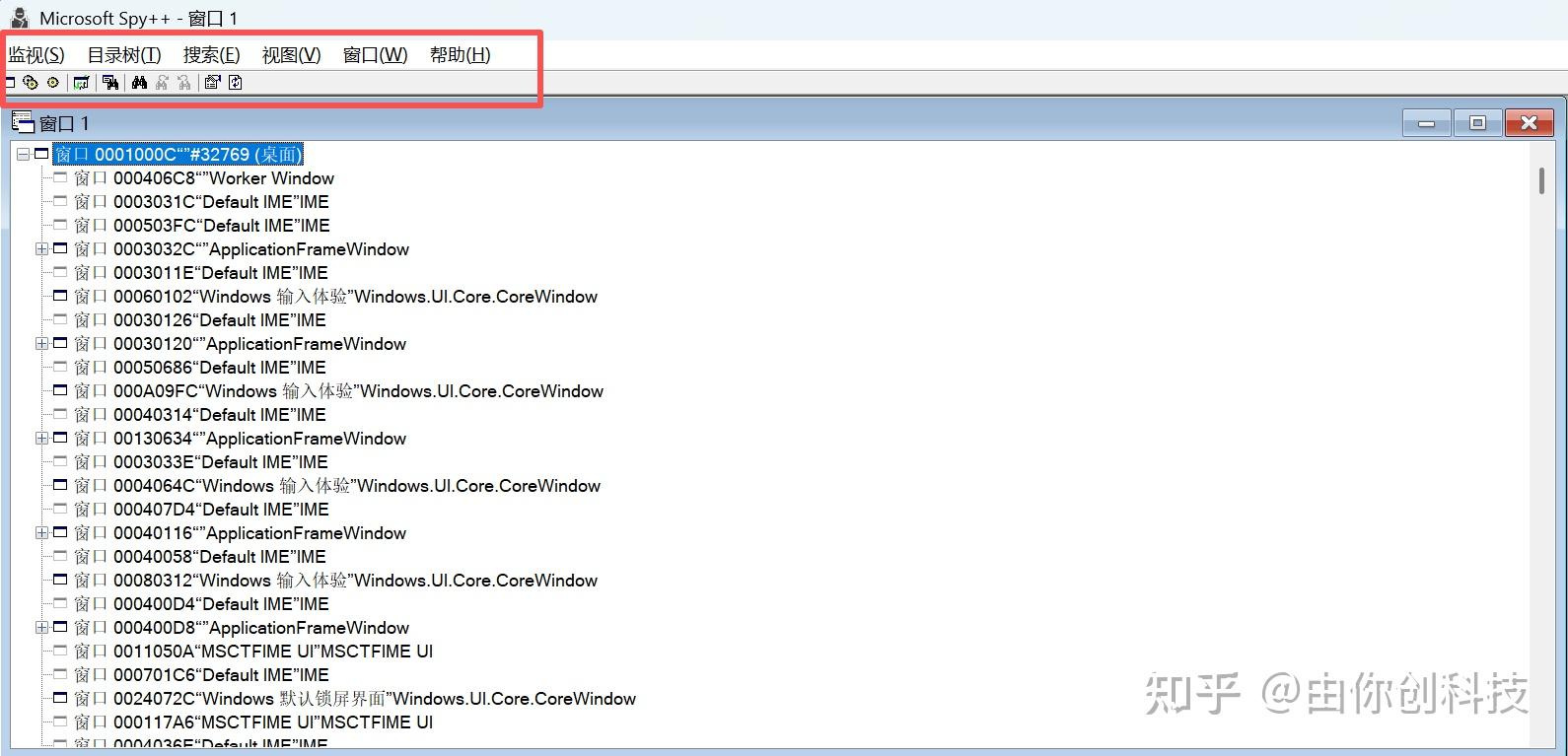This screenshot has width=1568, height=756.
Task: Click the binoculars Find icon
Action: [x=139, y=83]
